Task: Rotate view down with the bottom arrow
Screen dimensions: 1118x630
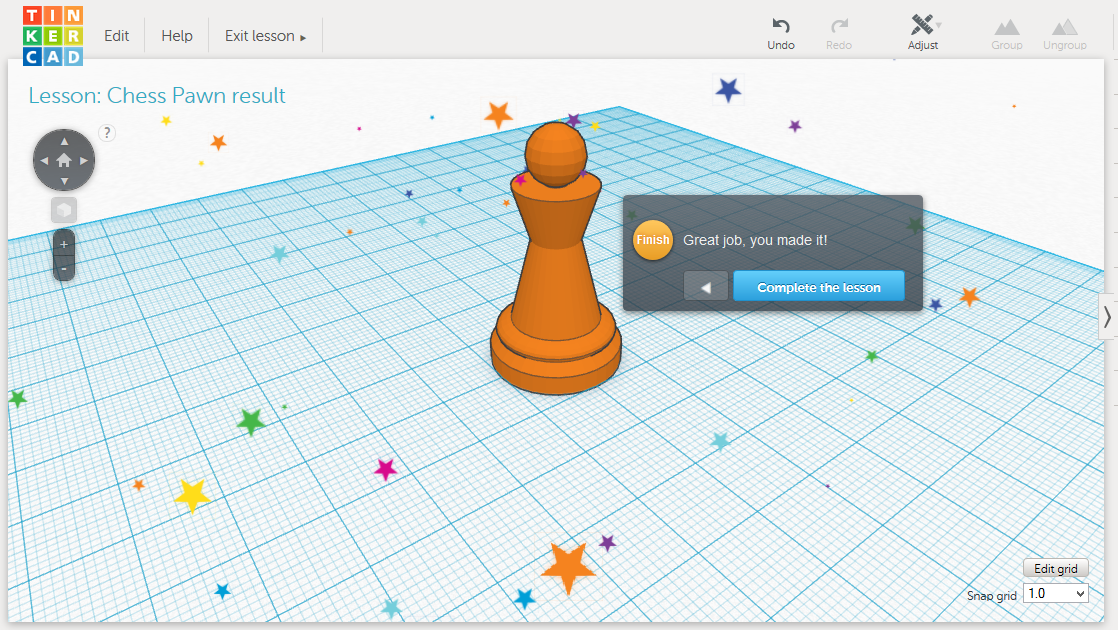Action: click(x=64, y=181)
